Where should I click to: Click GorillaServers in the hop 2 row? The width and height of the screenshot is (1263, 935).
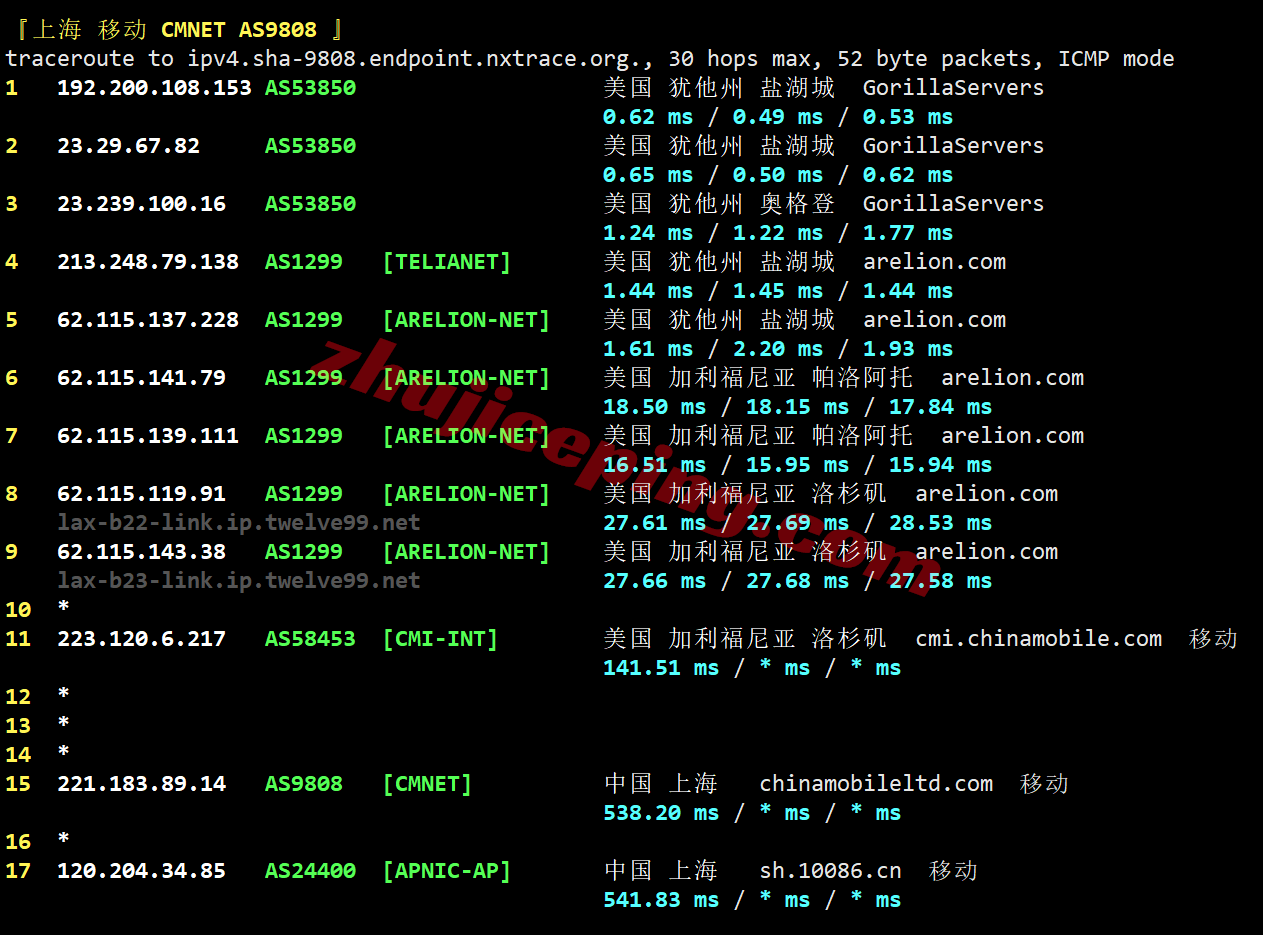point(954,146)
